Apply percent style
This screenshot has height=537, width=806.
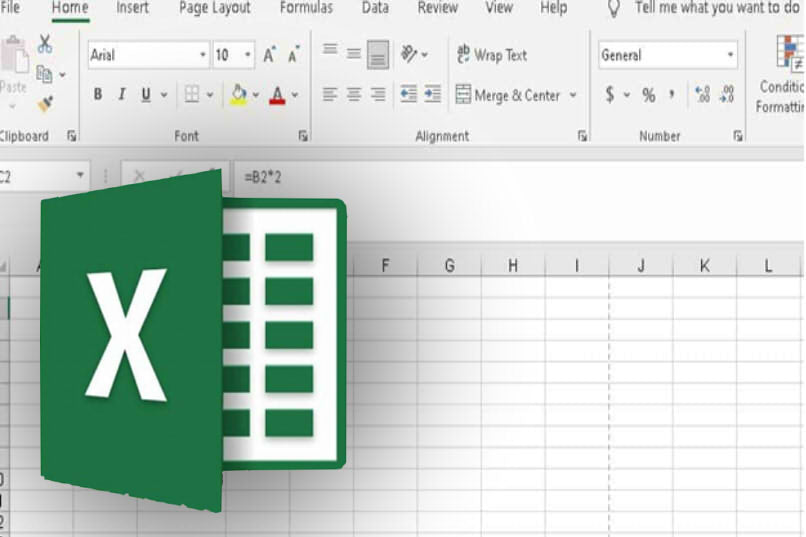tap(649, 95)
